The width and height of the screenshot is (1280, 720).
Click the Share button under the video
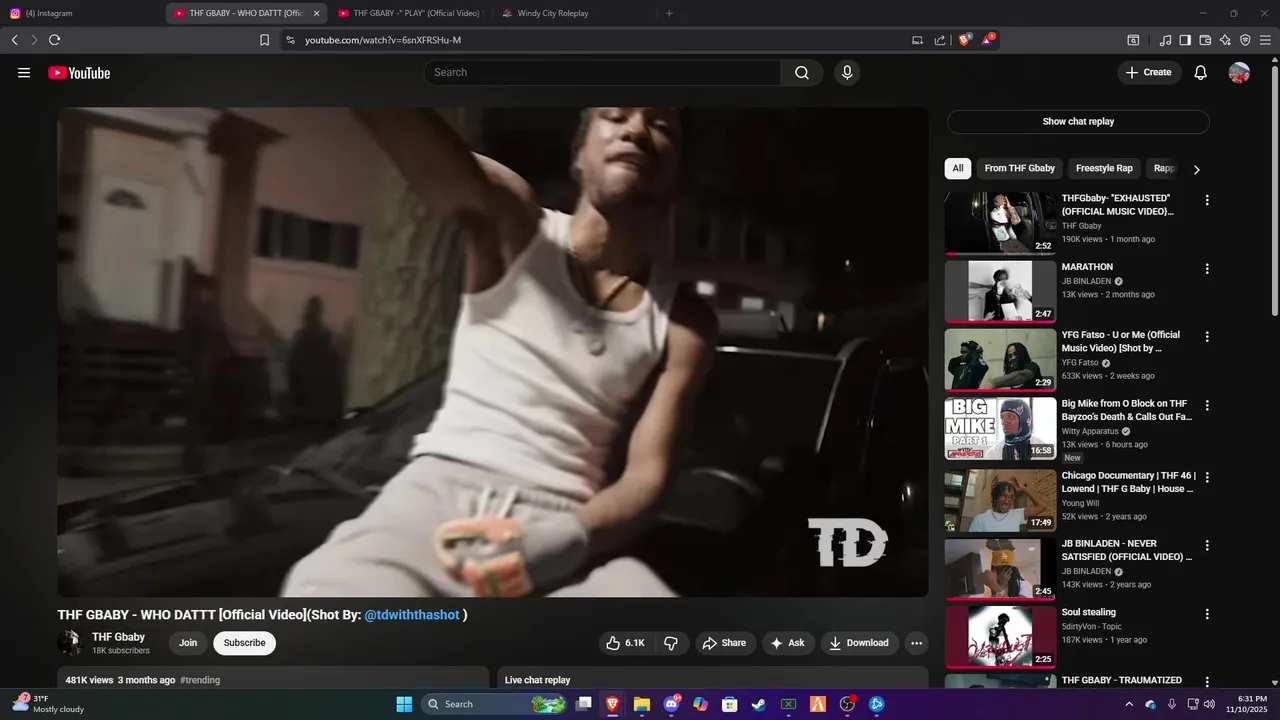pyautogui.click(x=724, y=643)
